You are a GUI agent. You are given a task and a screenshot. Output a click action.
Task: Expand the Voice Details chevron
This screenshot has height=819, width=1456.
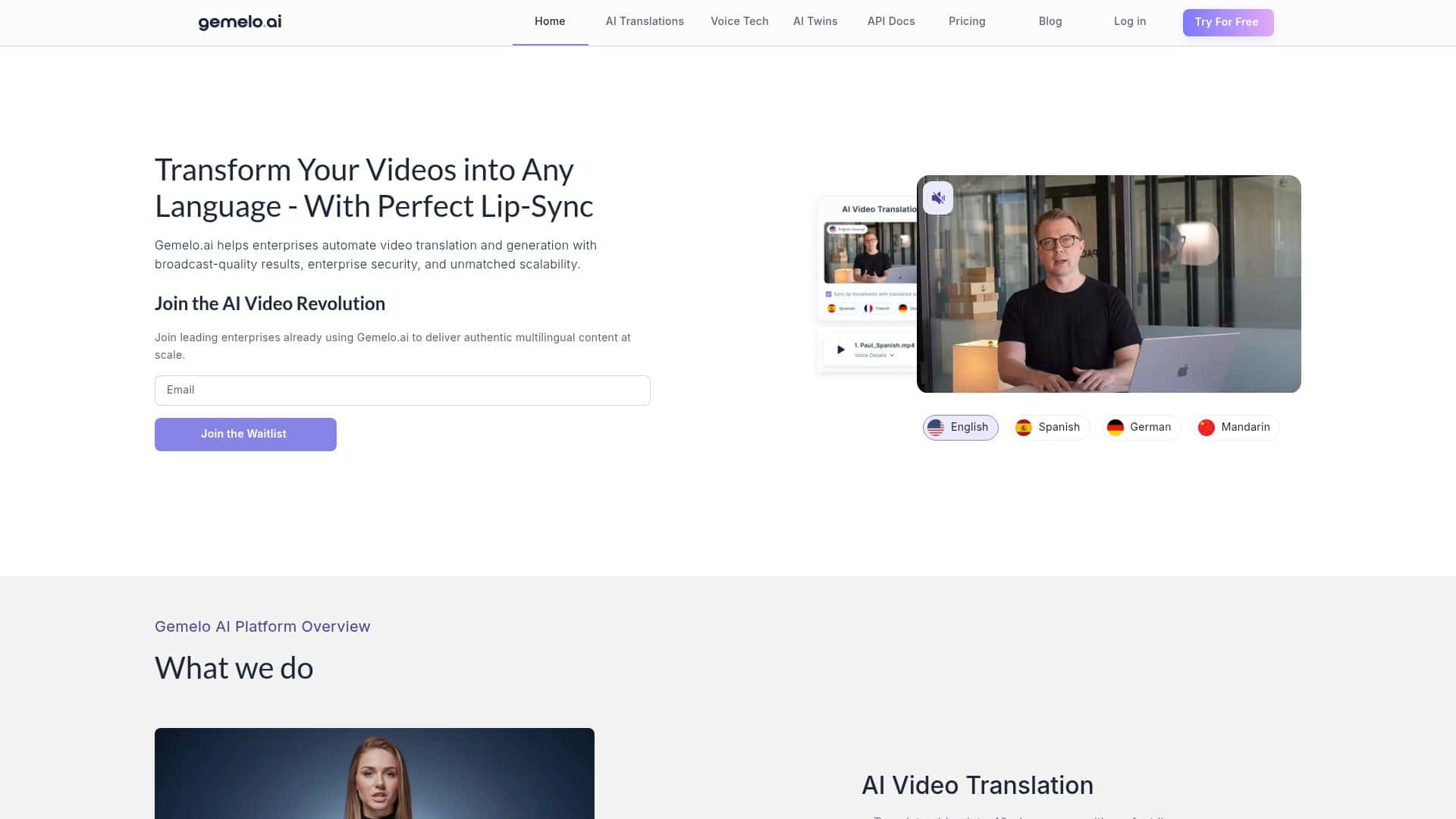pos(892,356)
